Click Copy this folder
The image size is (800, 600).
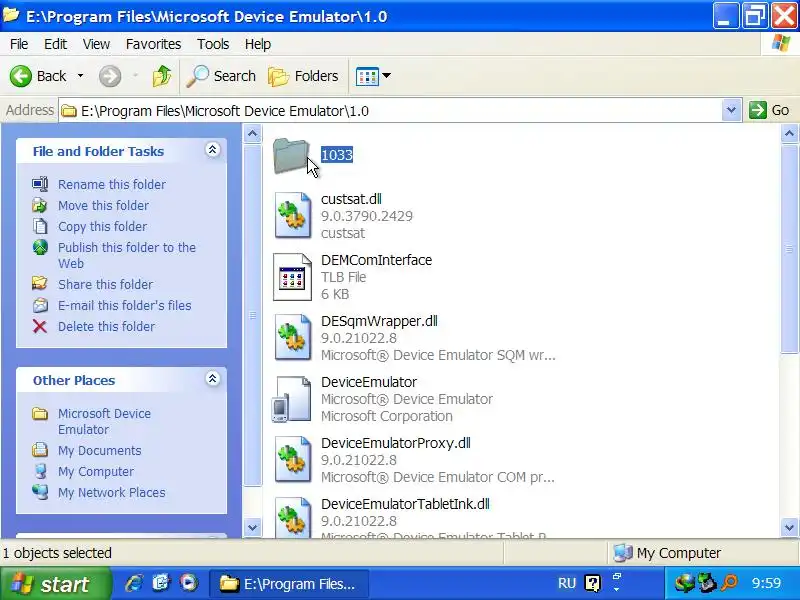point(102,226)
